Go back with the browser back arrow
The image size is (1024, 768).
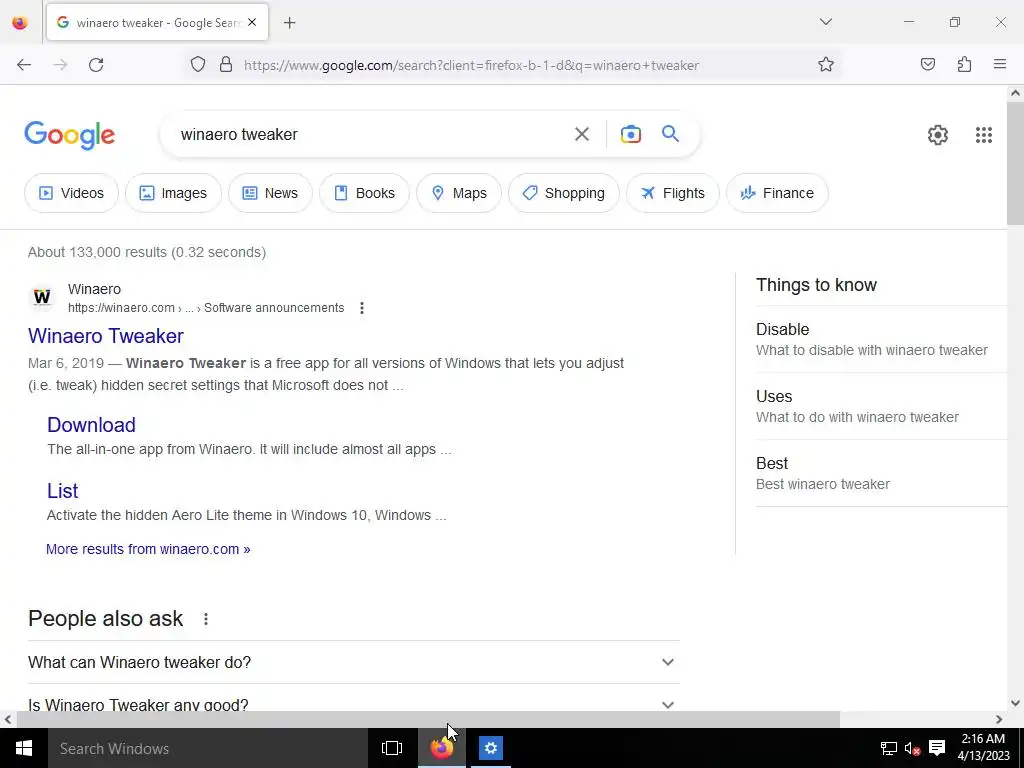(x=24, y=65)
